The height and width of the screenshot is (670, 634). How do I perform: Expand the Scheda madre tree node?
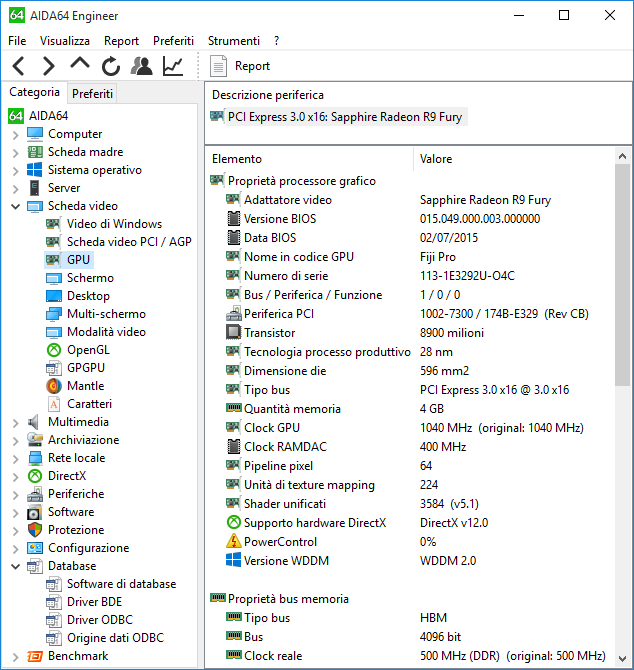(x=15, y=153)
